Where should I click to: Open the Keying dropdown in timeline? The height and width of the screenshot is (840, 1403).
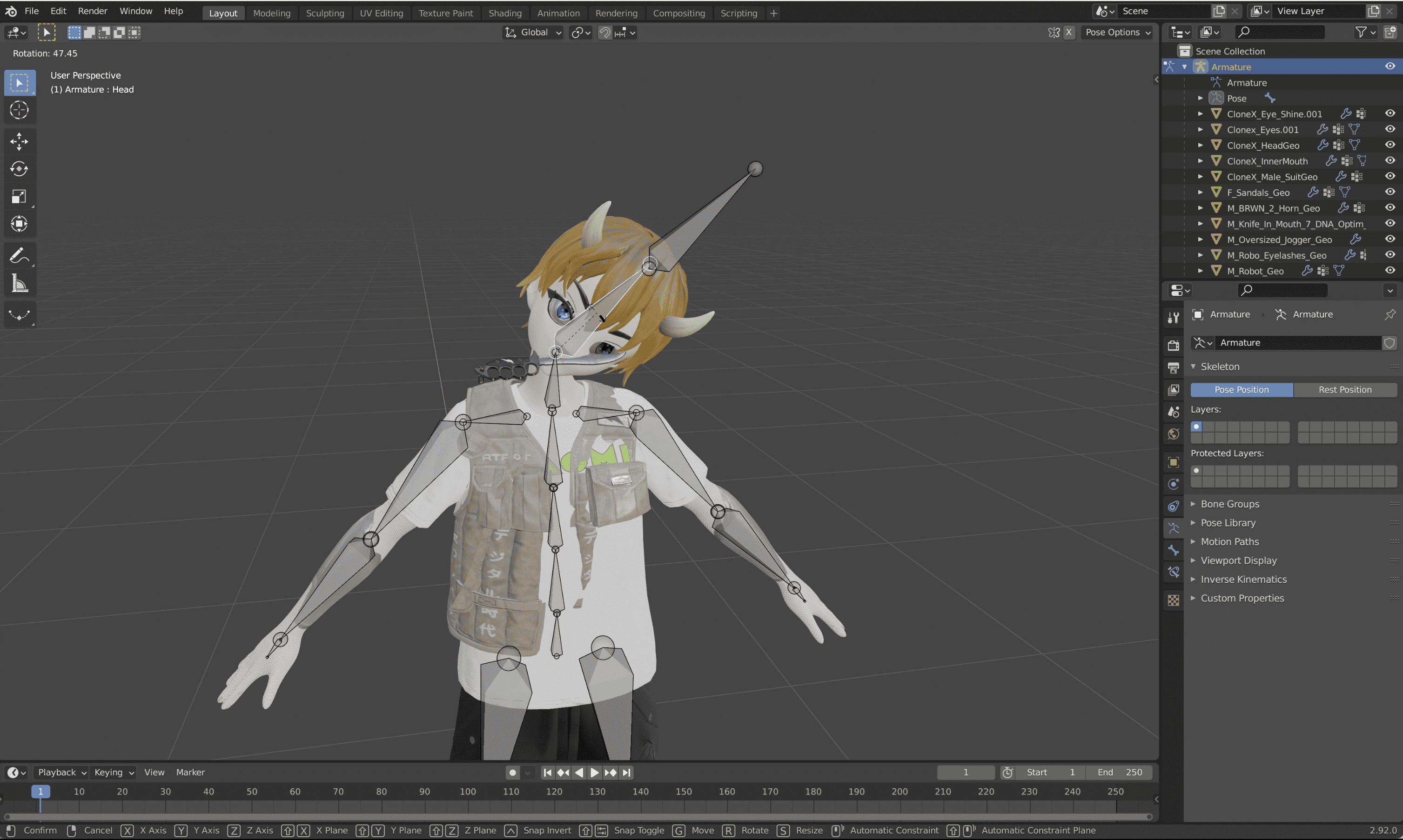(x=113, y=772)
